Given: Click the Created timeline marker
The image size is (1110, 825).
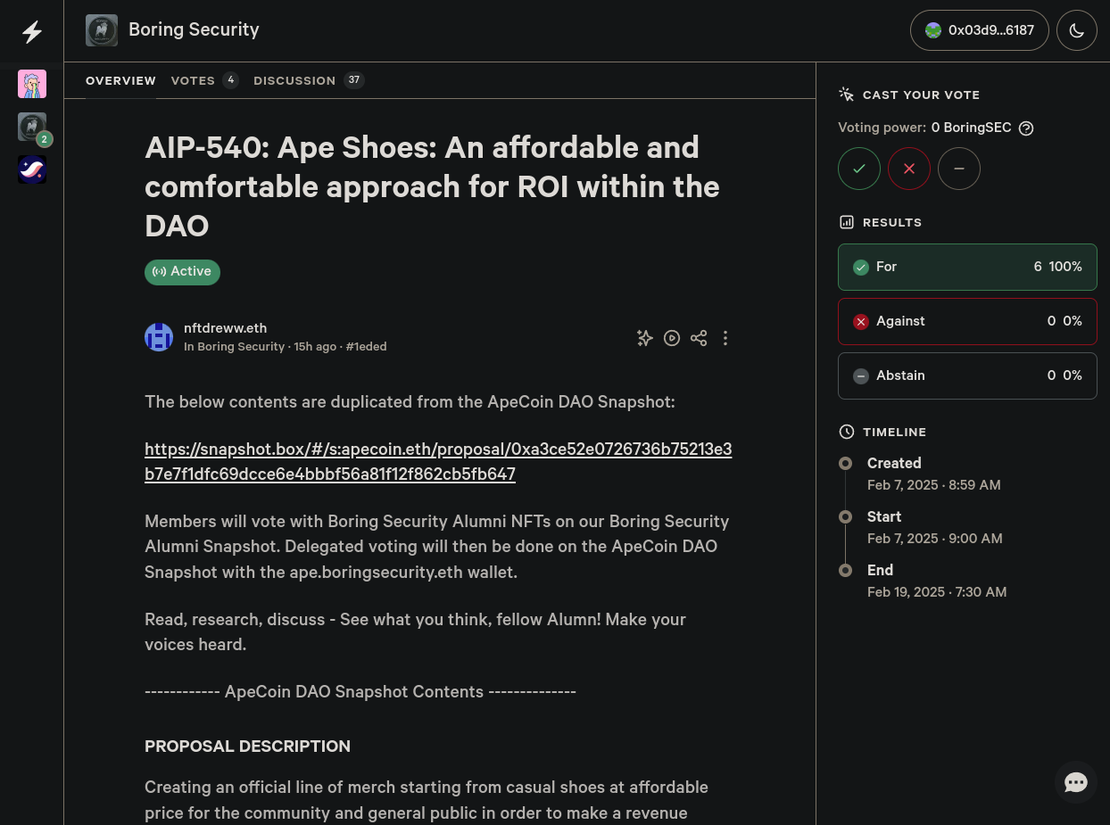Looking at the screenshot, I should point(845,463).
